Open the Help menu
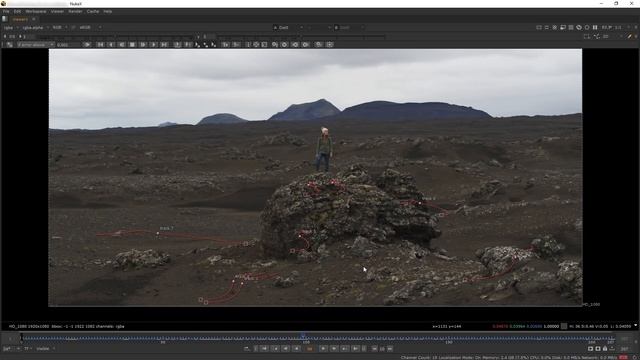The height and width of the screenshot is (360, 640). (108, 11)
